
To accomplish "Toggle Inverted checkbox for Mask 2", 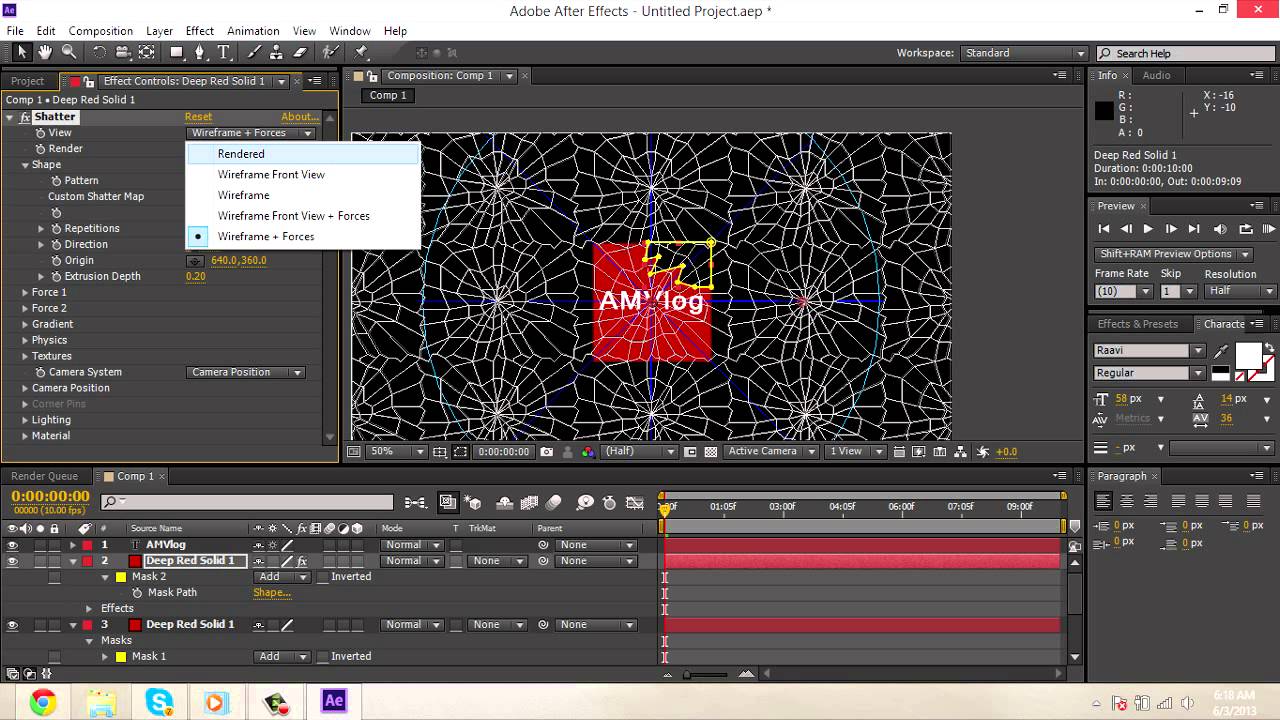I will tap(322, 577).
